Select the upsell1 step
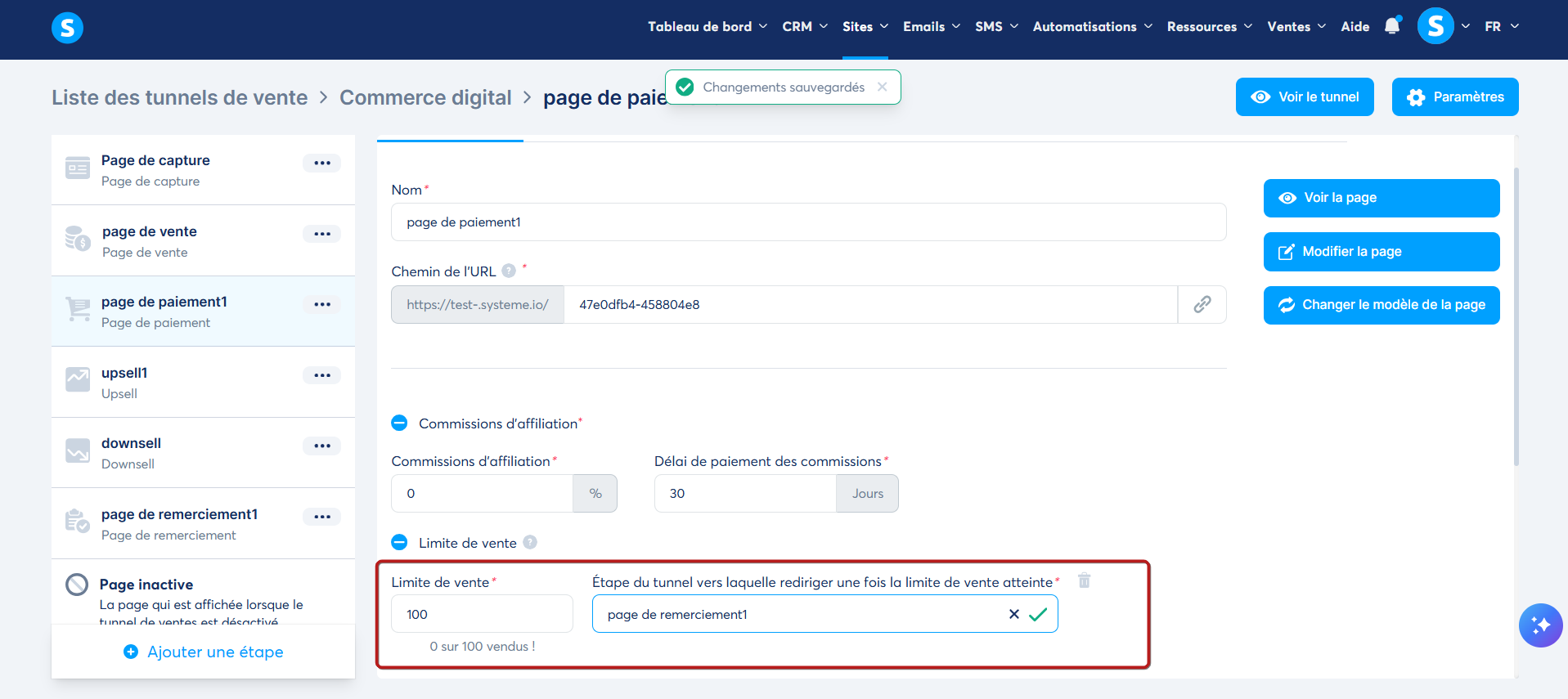The width and height of the screenshot is (1568, 699). (x=203, y=383)
